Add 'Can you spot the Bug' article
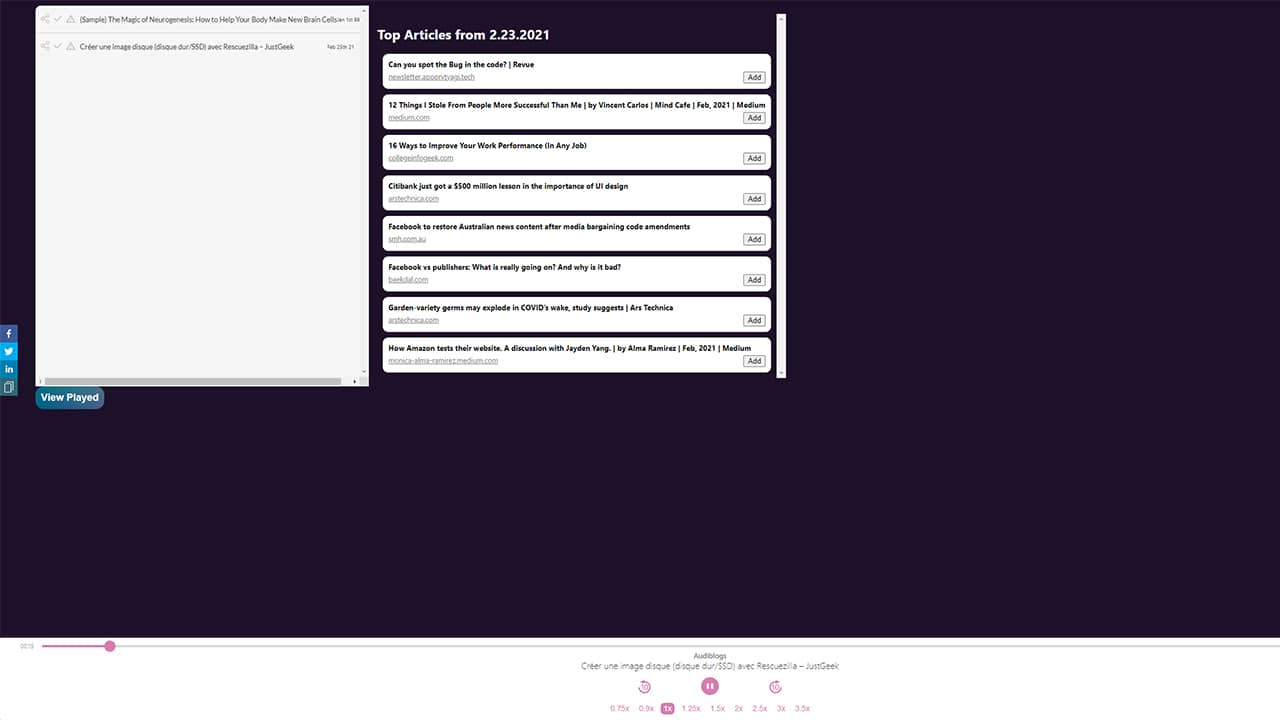Image resolution: width=1280 pixels, height=720 pixels. (754, 77)
